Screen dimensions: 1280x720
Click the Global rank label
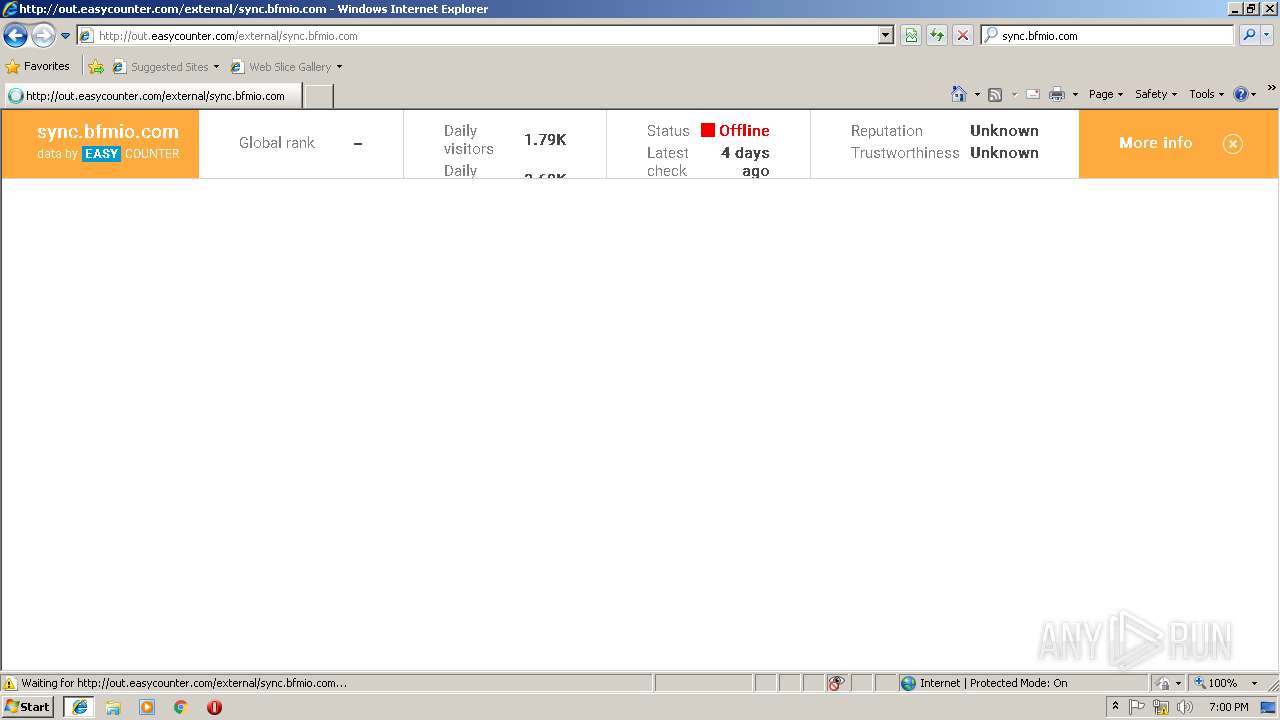coord(277,143)
